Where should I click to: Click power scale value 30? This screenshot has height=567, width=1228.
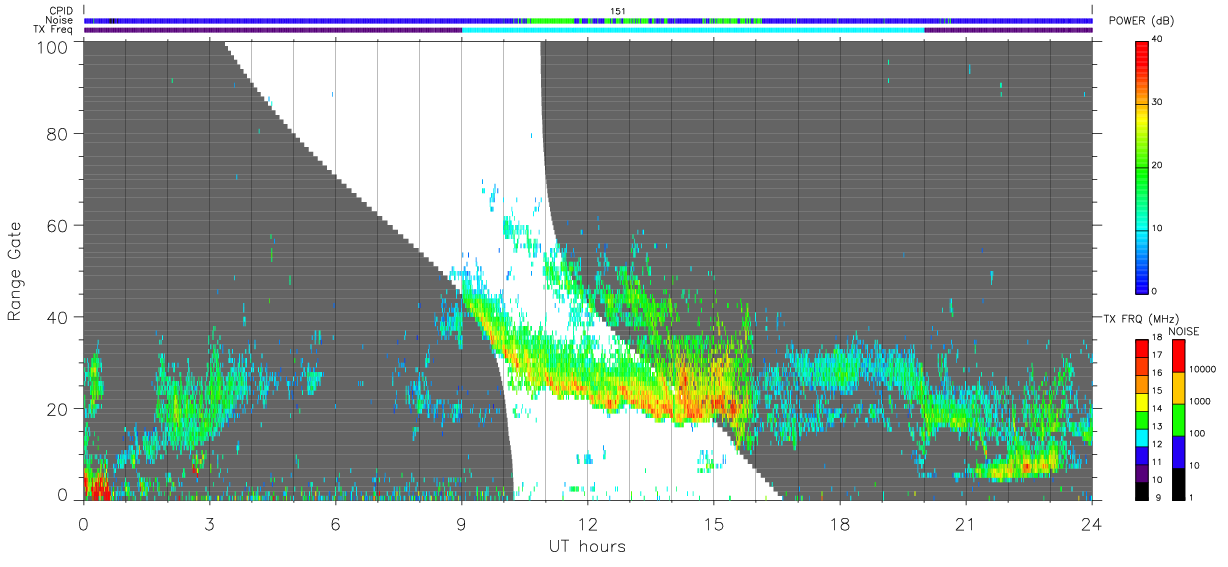(1158, 102)
